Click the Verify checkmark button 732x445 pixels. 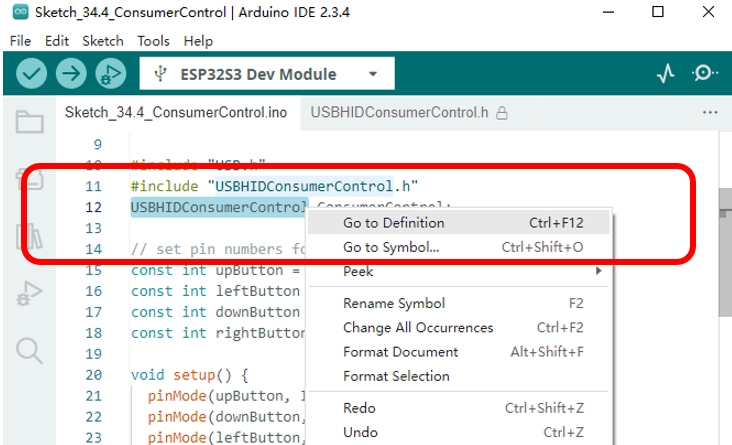[x=31, y=74]
